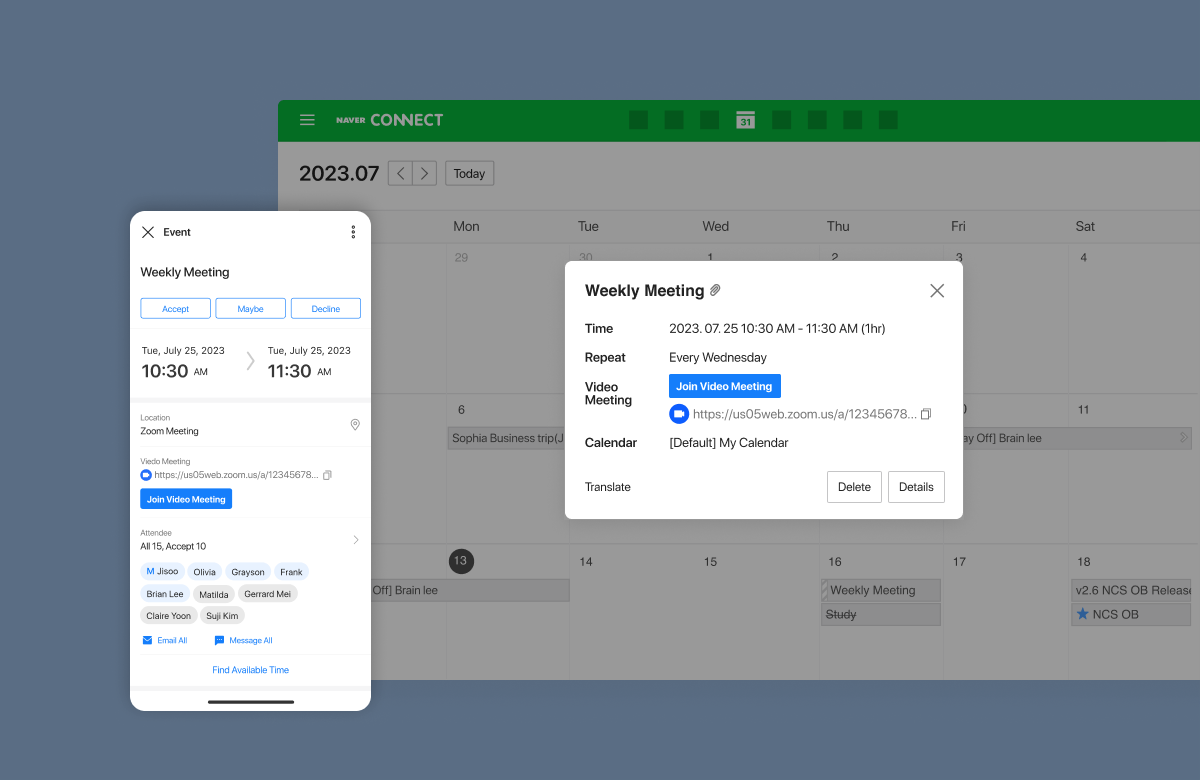Click the Email All envelope icon

pos(146,640)
